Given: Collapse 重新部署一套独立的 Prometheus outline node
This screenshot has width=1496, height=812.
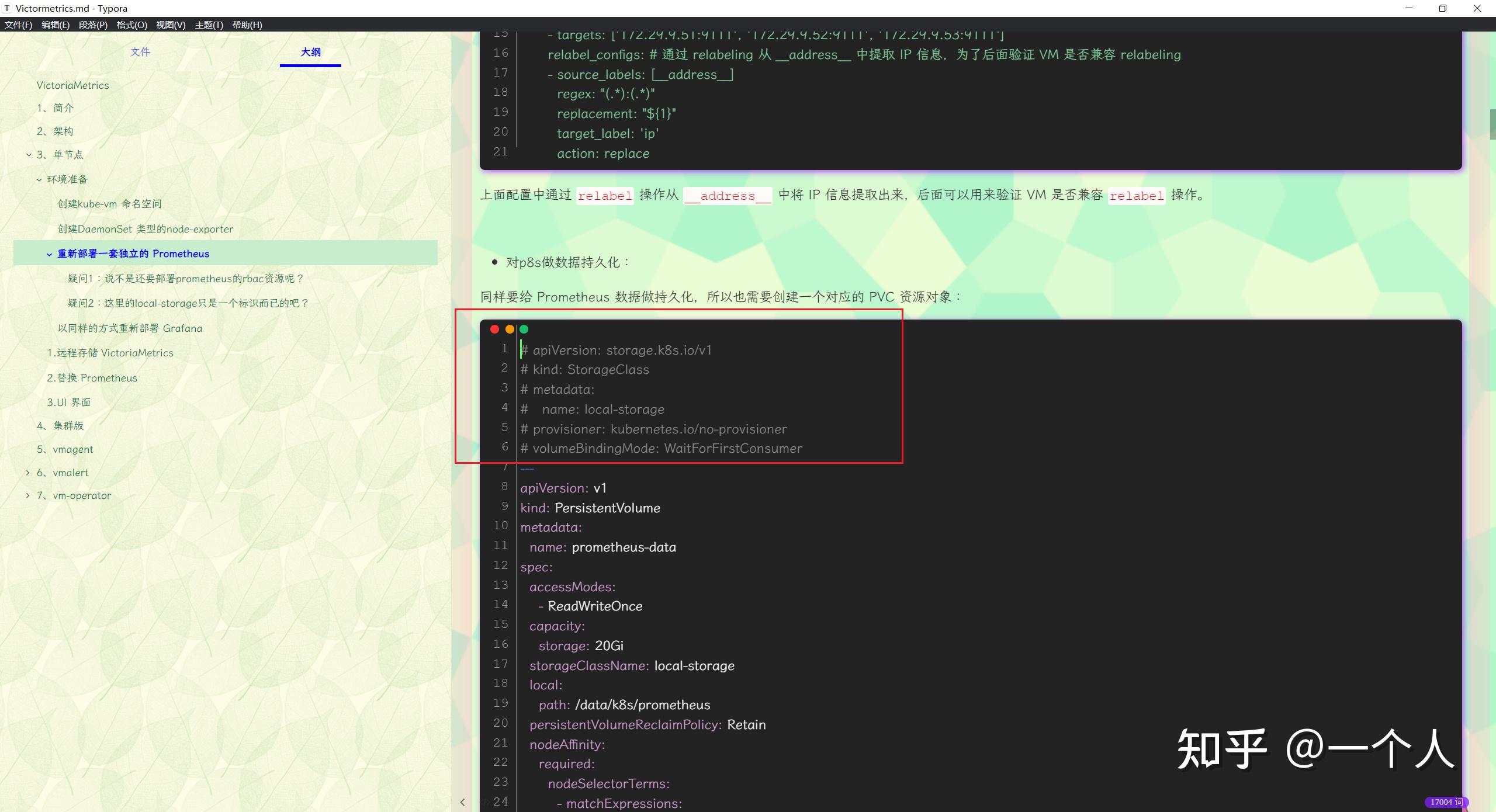Looking at the screenshot, I should 49,254.
